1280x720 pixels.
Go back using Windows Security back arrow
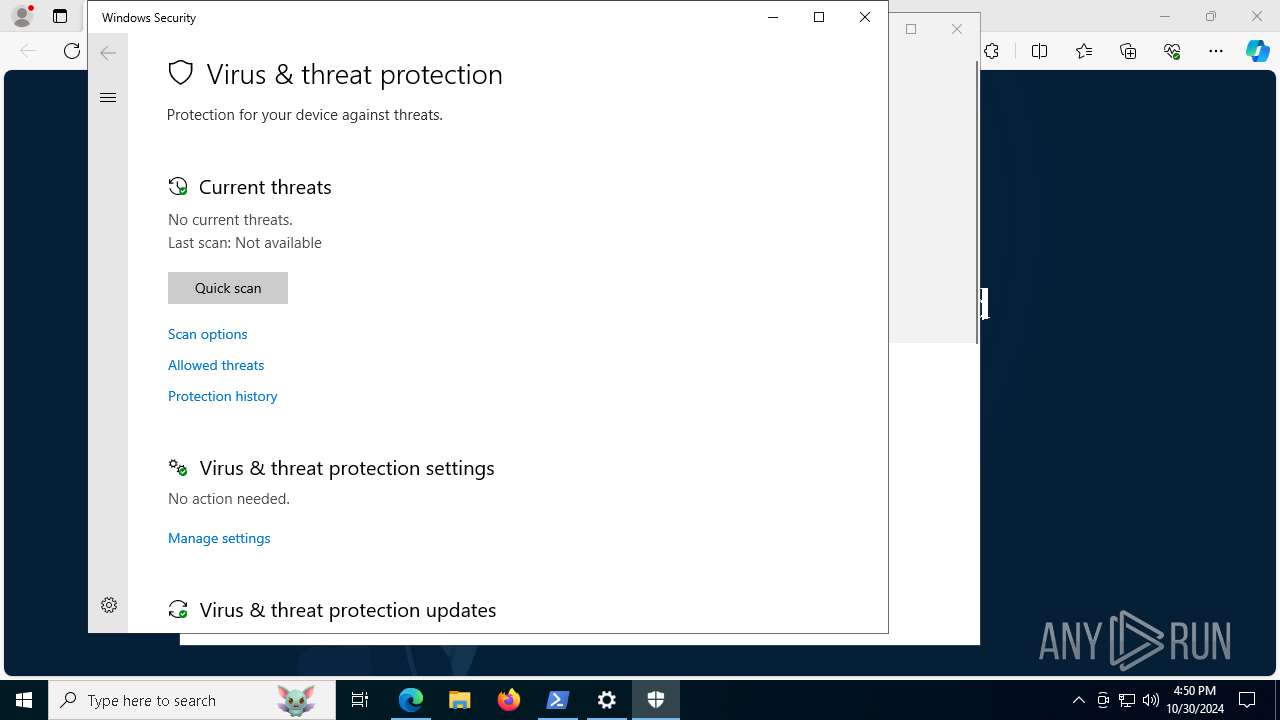point(108,53)
